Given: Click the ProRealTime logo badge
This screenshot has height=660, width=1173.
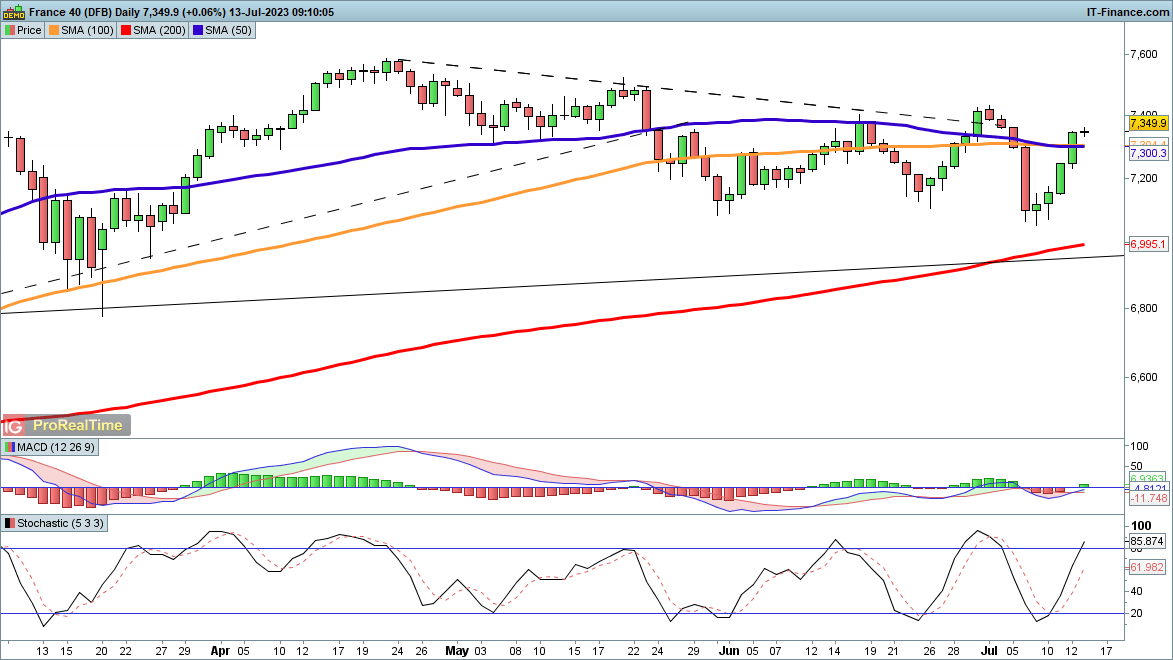Looking at the screenshot, I should coord(66,425).
